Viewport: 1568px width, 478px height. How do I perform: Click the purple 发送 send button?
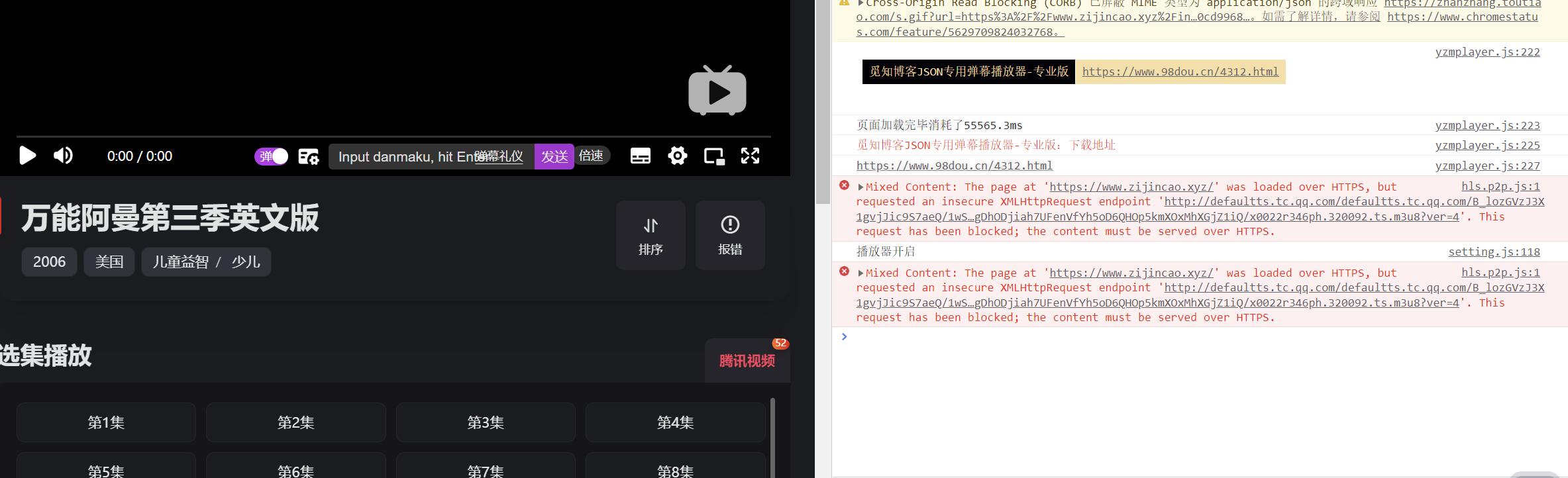click(554, 157)
